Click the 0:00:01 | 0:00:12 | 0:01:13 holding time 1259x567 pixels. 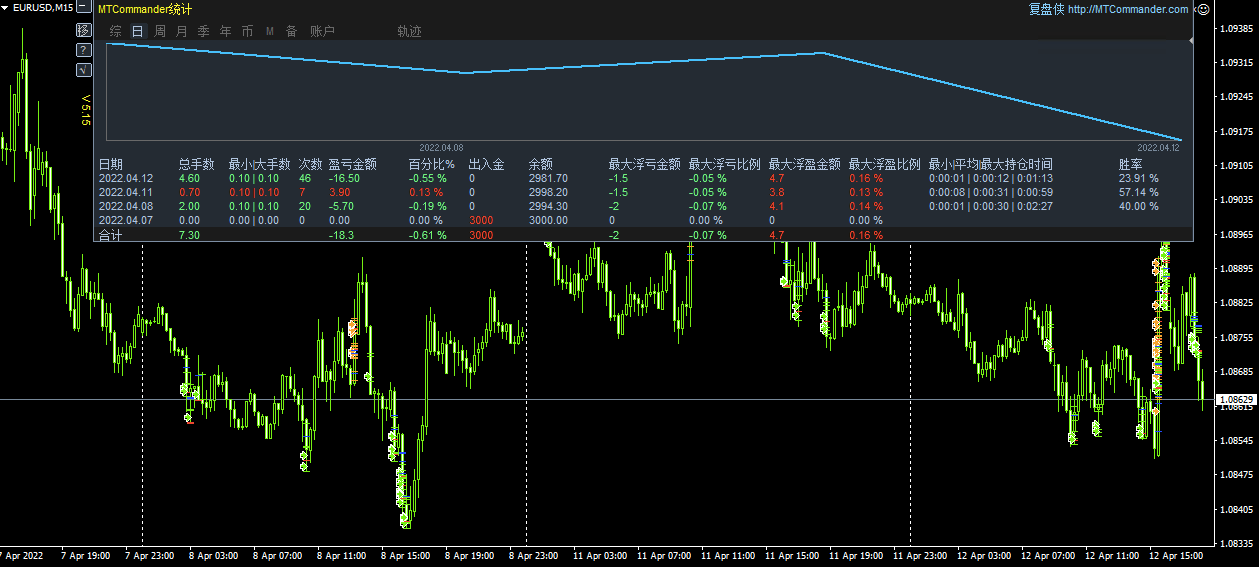tap(990, 178)
